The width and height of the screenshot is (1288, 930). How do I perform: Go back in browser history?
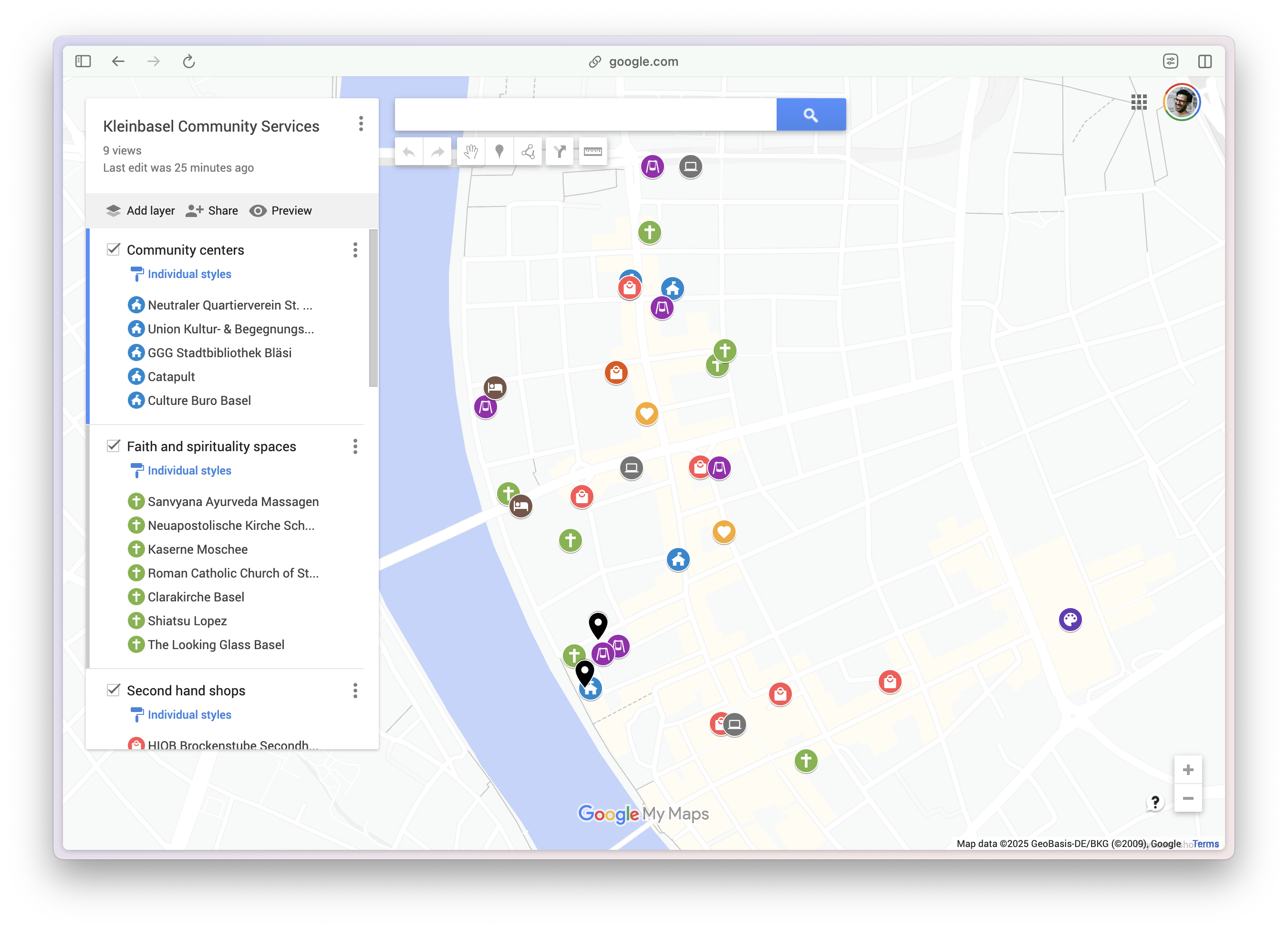pyautogui.click(x=118, y=62)
